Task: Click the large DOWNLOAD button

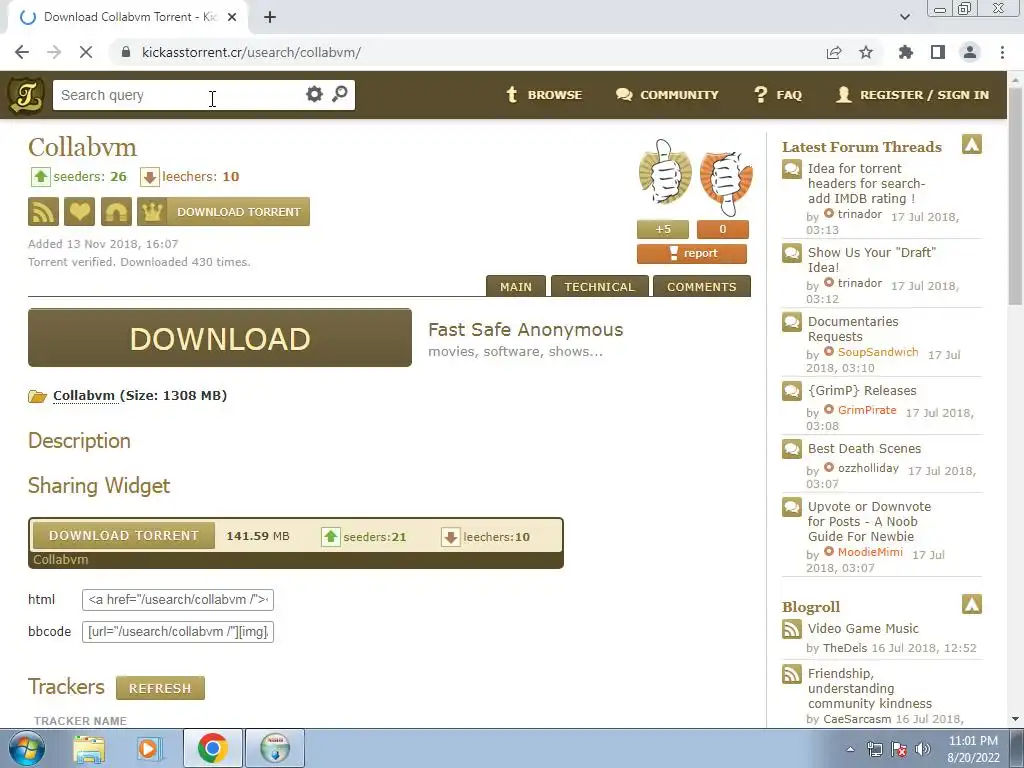Action: click(219, 338)
